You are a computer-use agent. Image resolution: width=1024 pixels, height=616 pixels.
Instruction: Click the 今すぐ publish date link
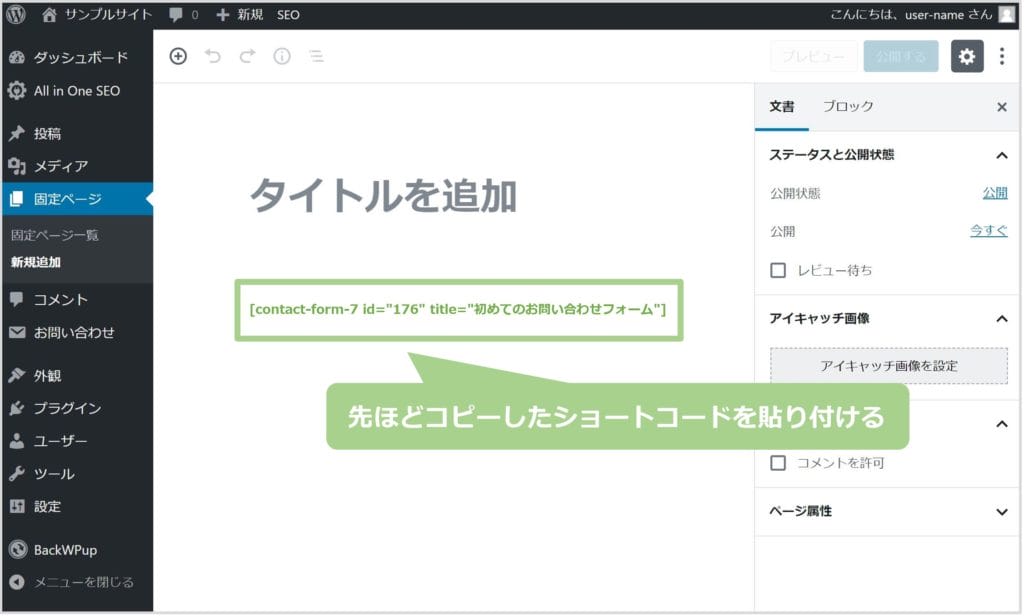(988, 231)
